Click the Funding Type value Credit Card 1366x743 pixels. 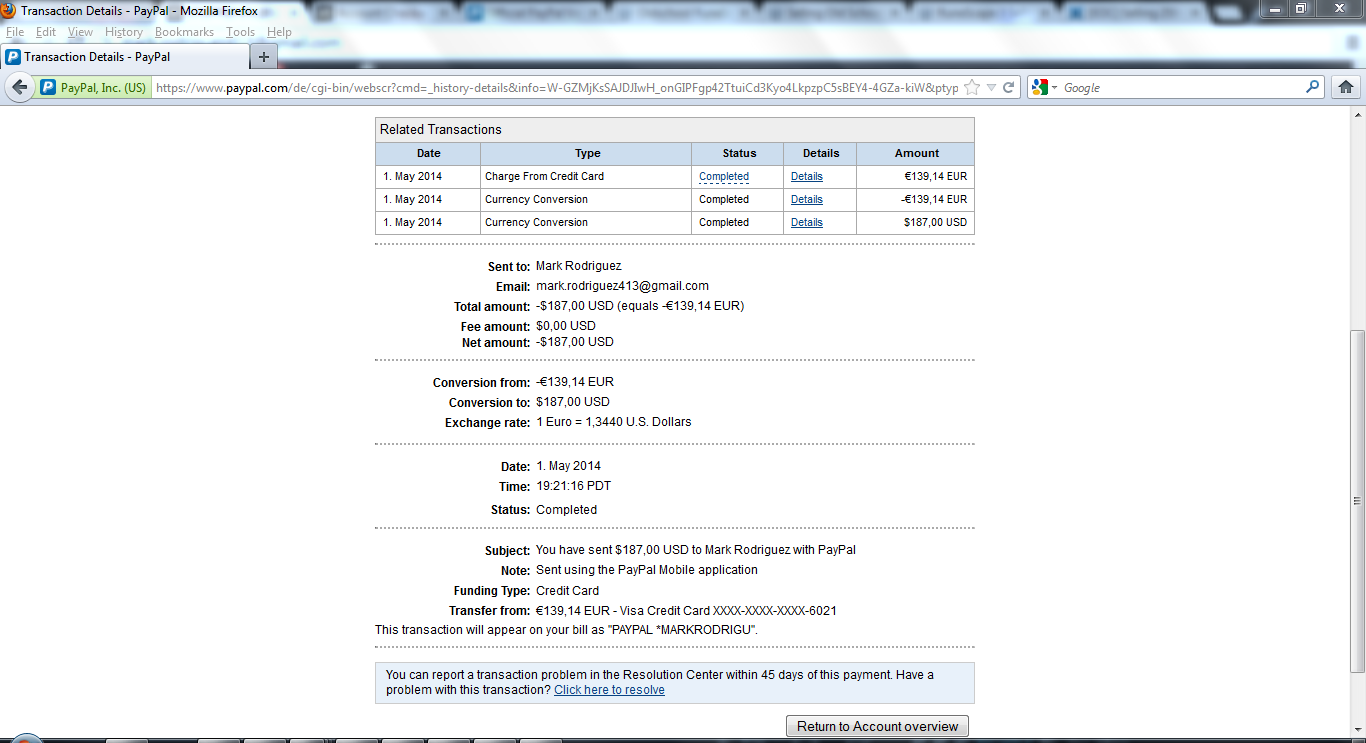click(x=567, y=590)
